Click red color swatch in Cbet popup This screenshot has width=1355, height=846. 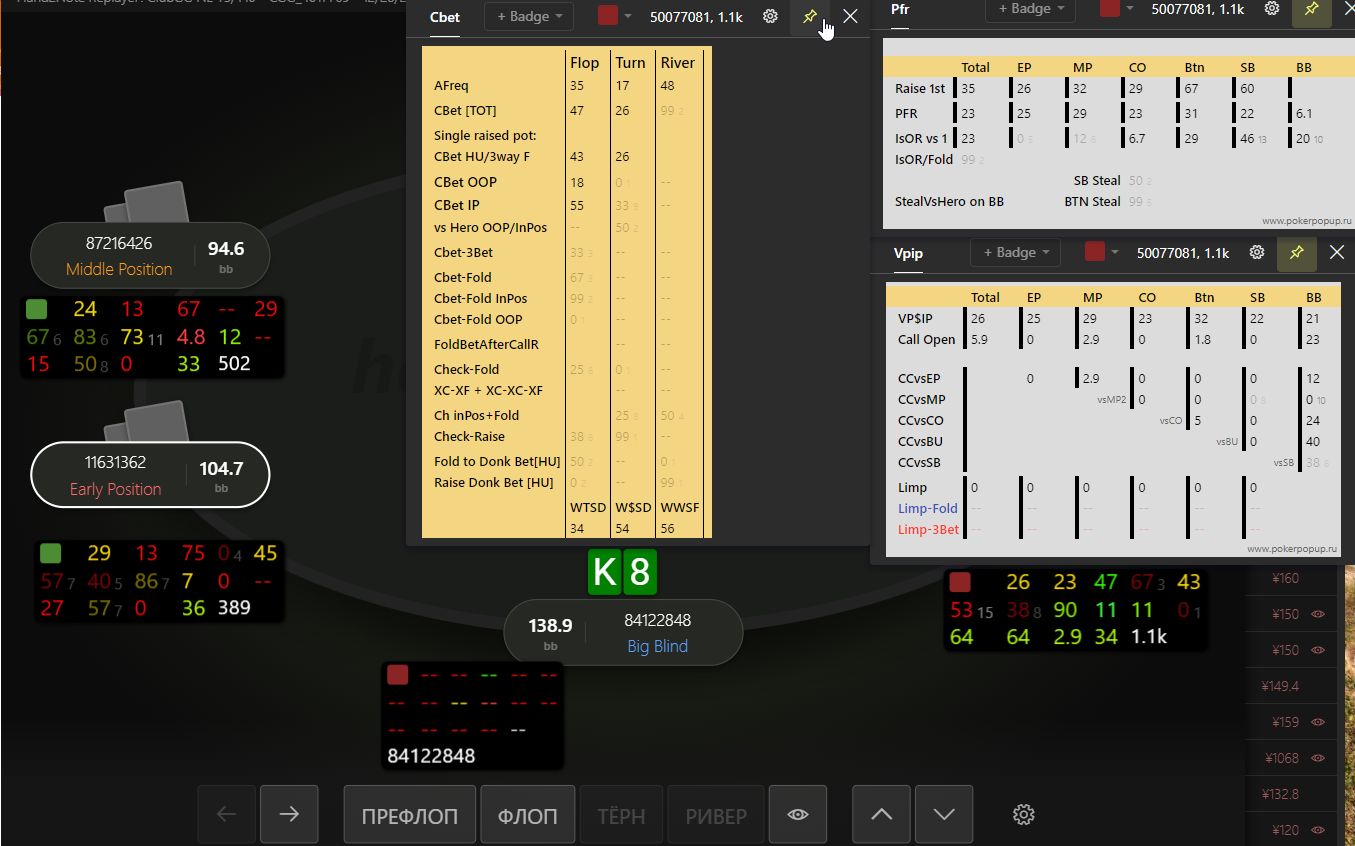click(x=608, y=16)
